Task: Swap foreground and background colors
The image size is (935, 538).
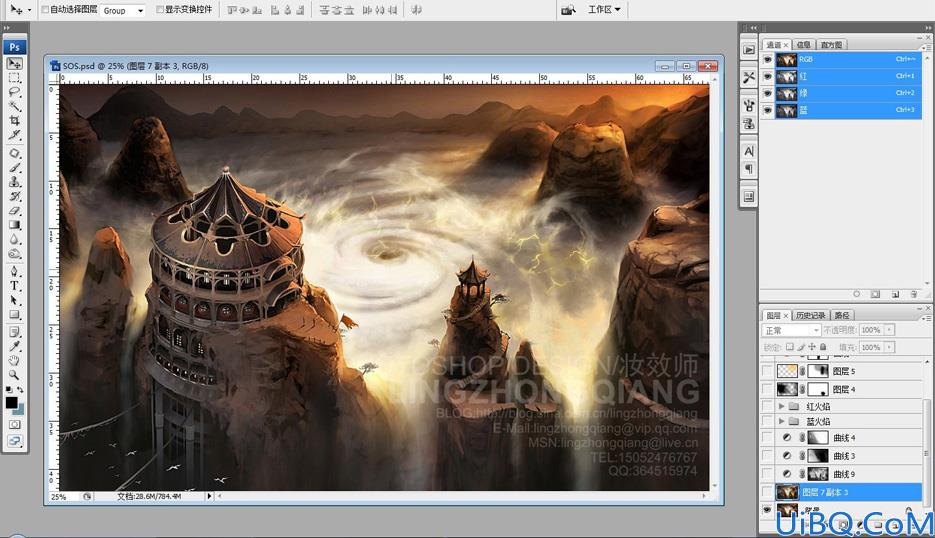Action: [20, 389]
